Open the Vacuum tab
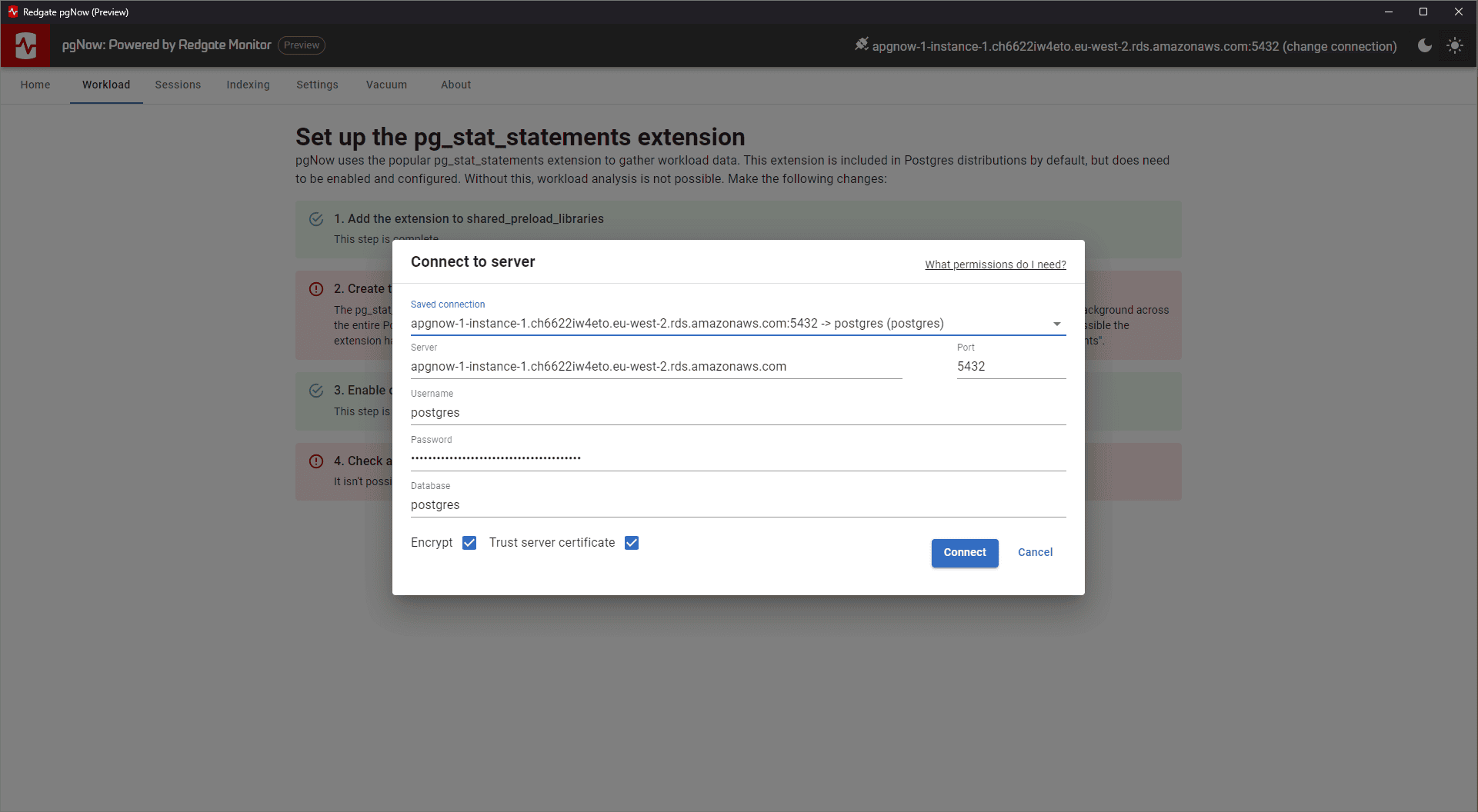This screenshot has height=812, width=1478. [386, 85]
